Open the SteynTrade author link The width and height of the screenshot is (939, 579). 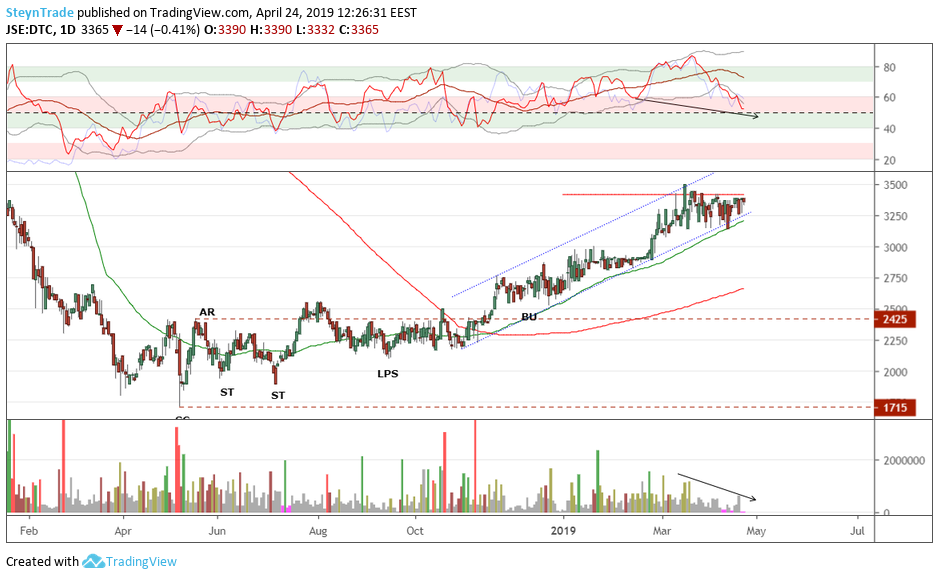(40, 13)
